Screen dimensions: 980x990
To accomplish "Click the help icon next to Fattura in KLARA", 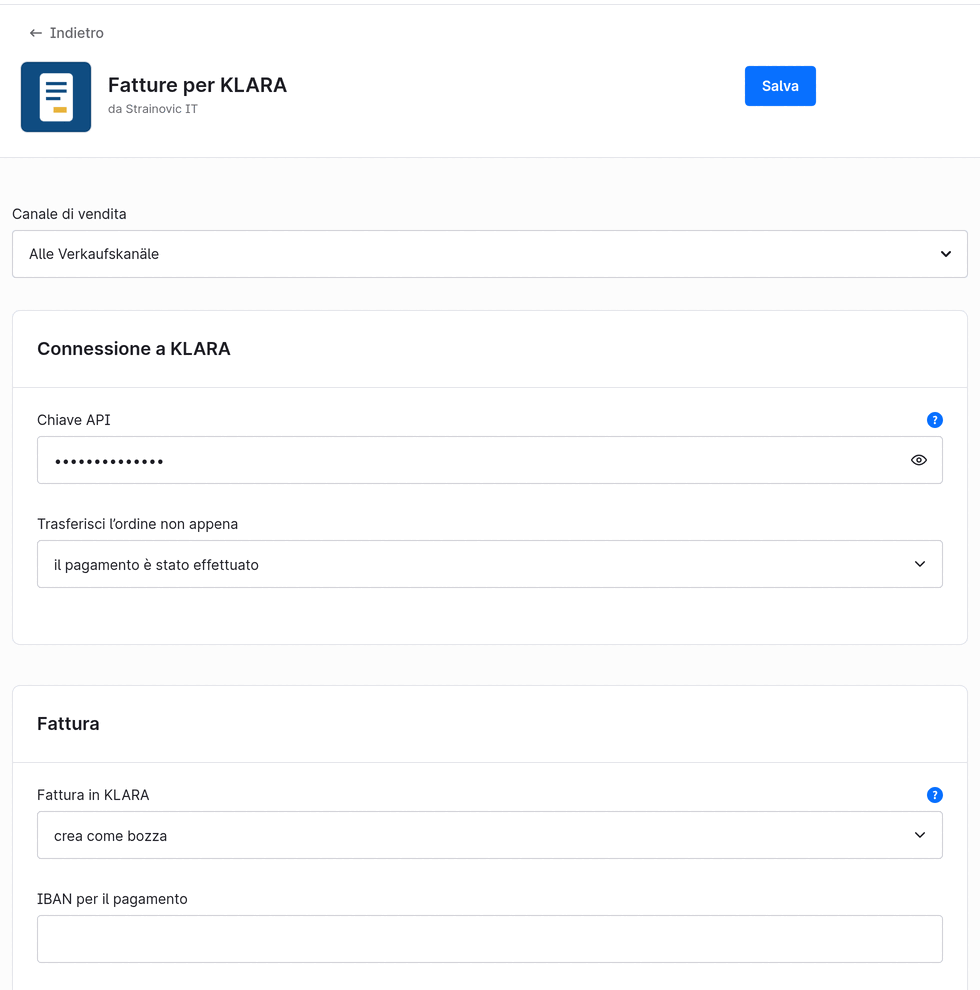I will click(935, 795).
